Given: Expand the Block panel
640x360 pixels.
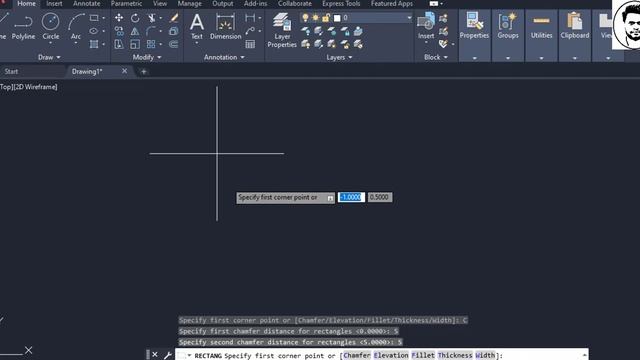Looking at the screenshot, I should point(436,58).
